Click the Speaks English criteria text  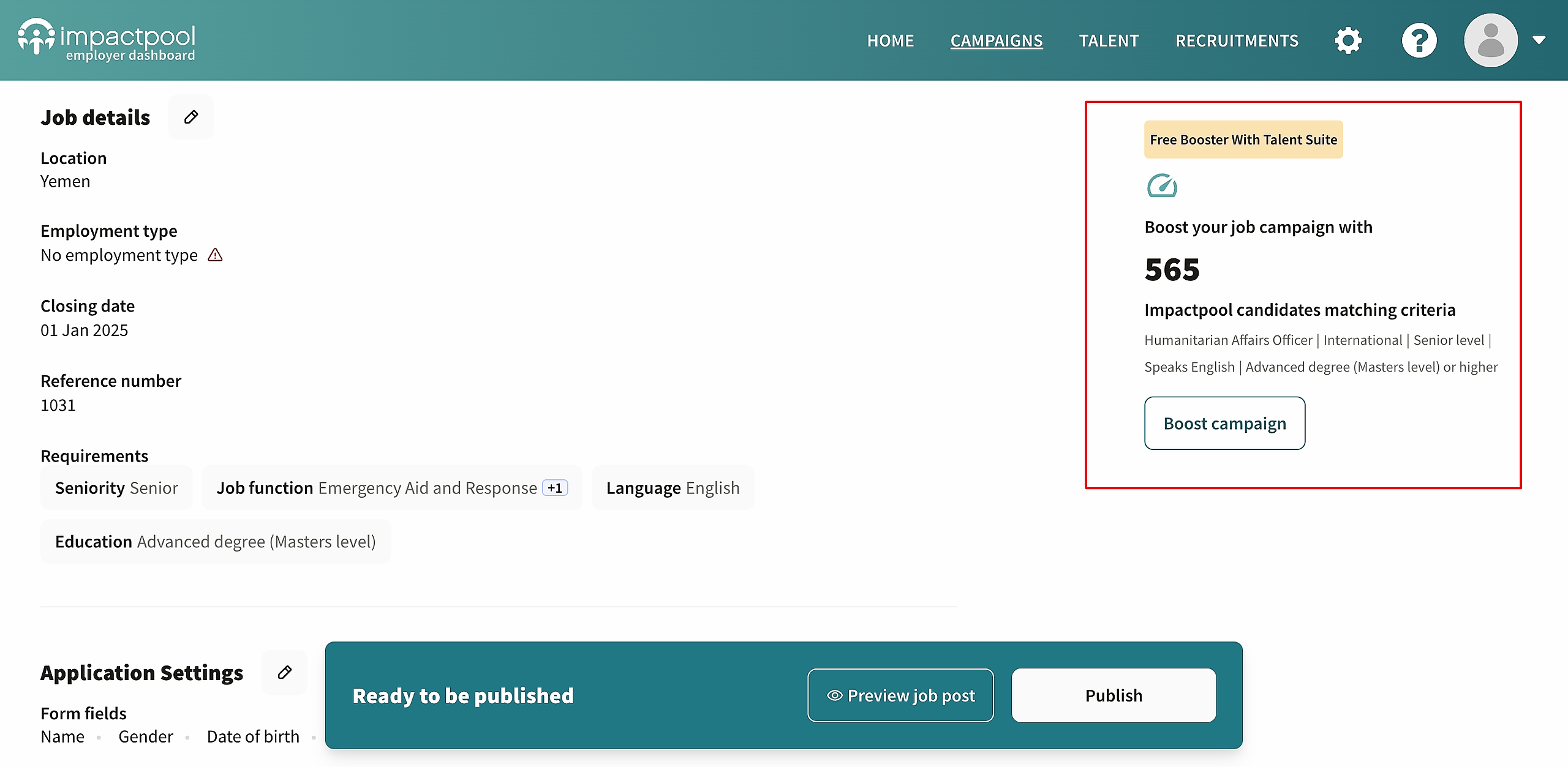(x=1189, y=367)
